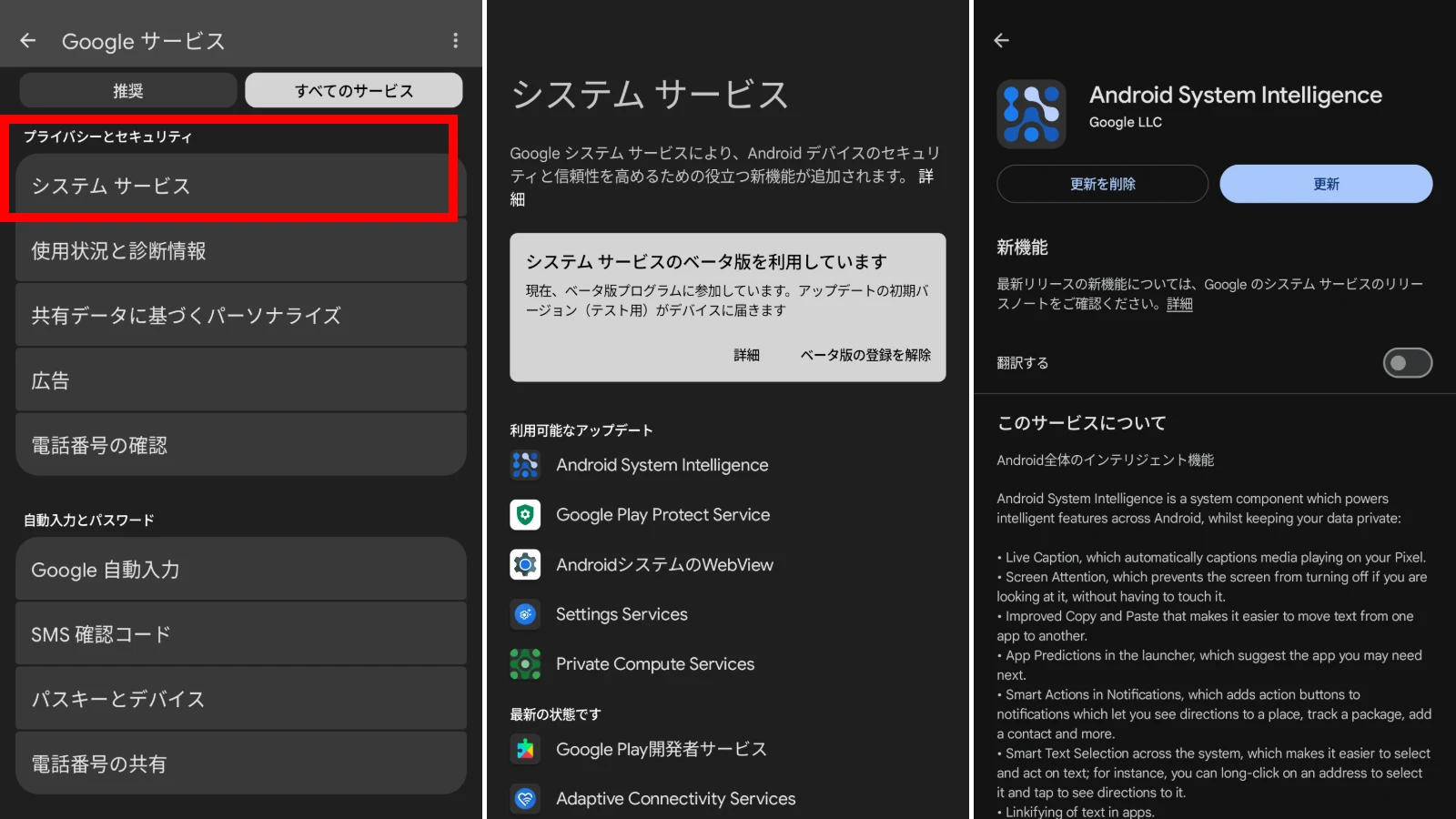The width and height of the screenshot is (1456, 819).
Task: Open システム サービス settings
Action: [241, 186]
